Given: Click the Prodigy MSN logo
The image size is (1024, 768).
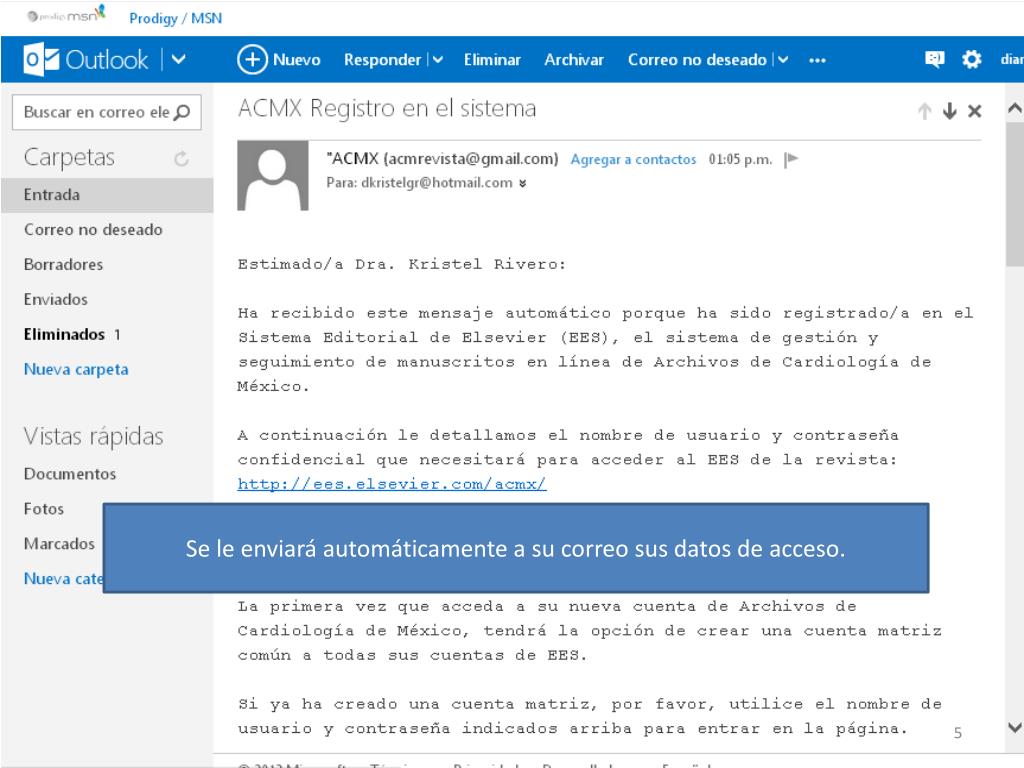Looking at the screenshot, I should coord(67,14).
